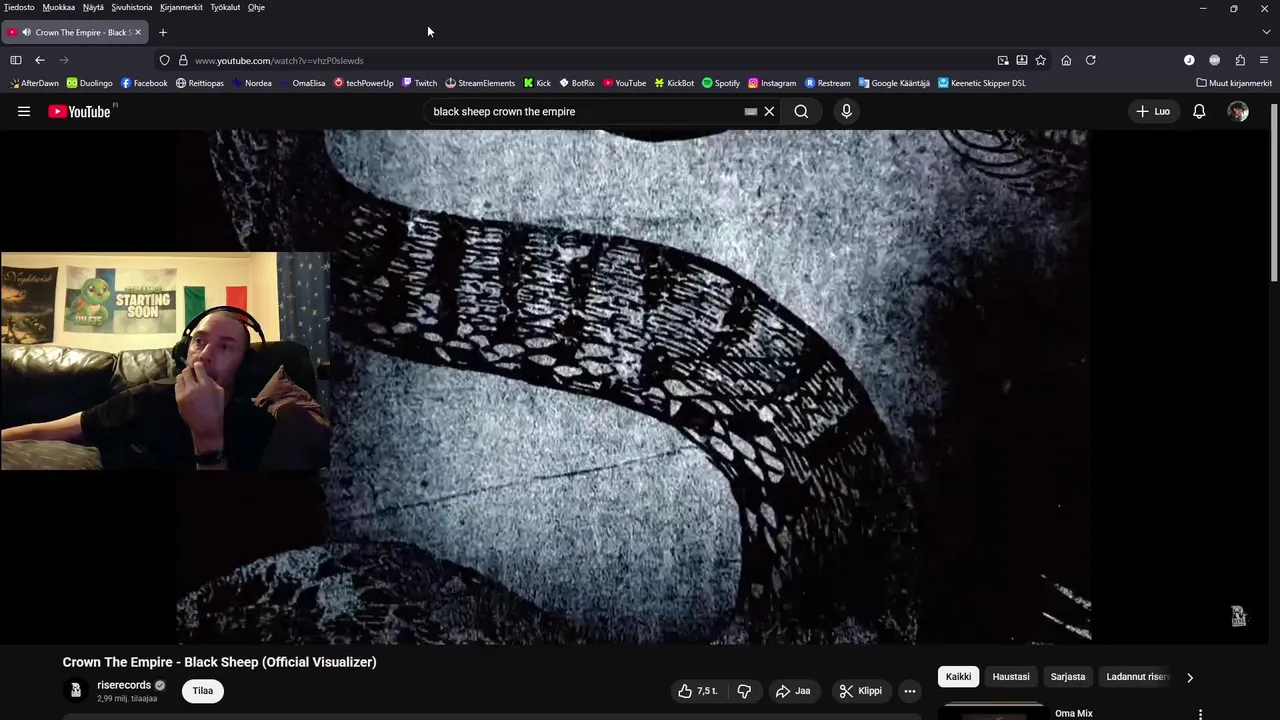Open the Muokkaa menu
Image resolution: width=1280 pixels, height=720 pixels.
pos(58,7)
